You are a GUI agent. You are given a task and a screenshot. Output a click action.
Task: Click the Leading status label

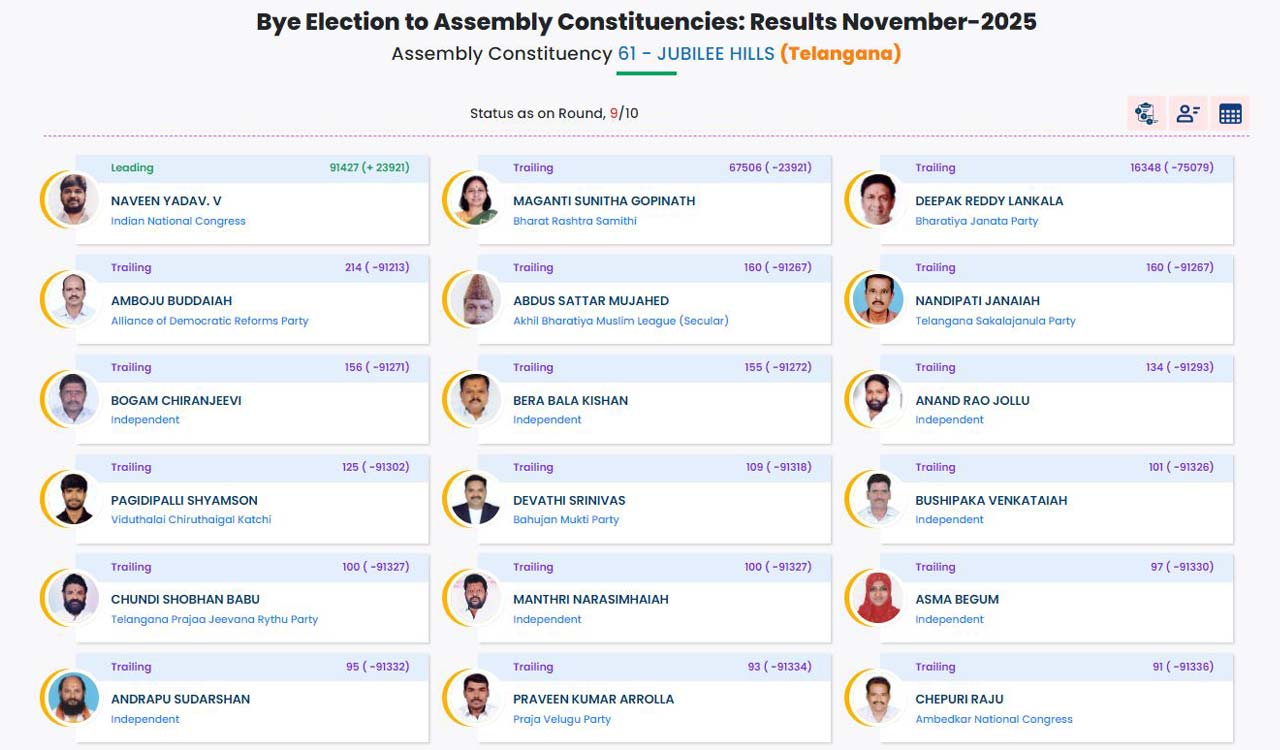coord(134,167)
